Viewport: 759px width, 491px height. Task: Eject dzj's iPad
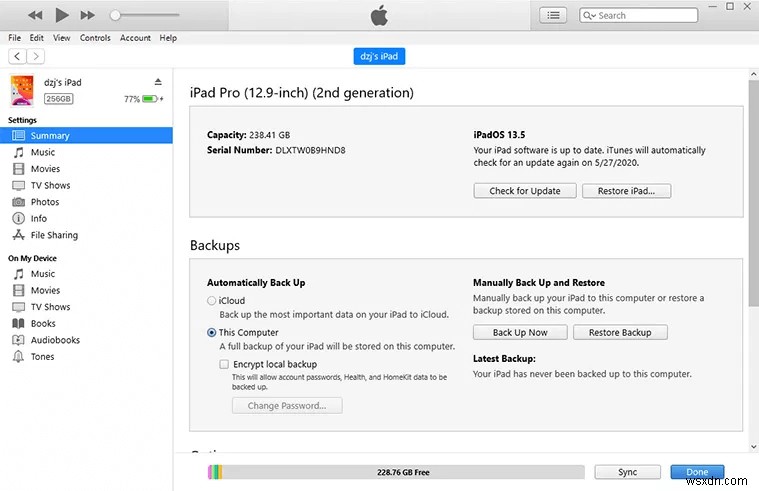tap(158, 82)
